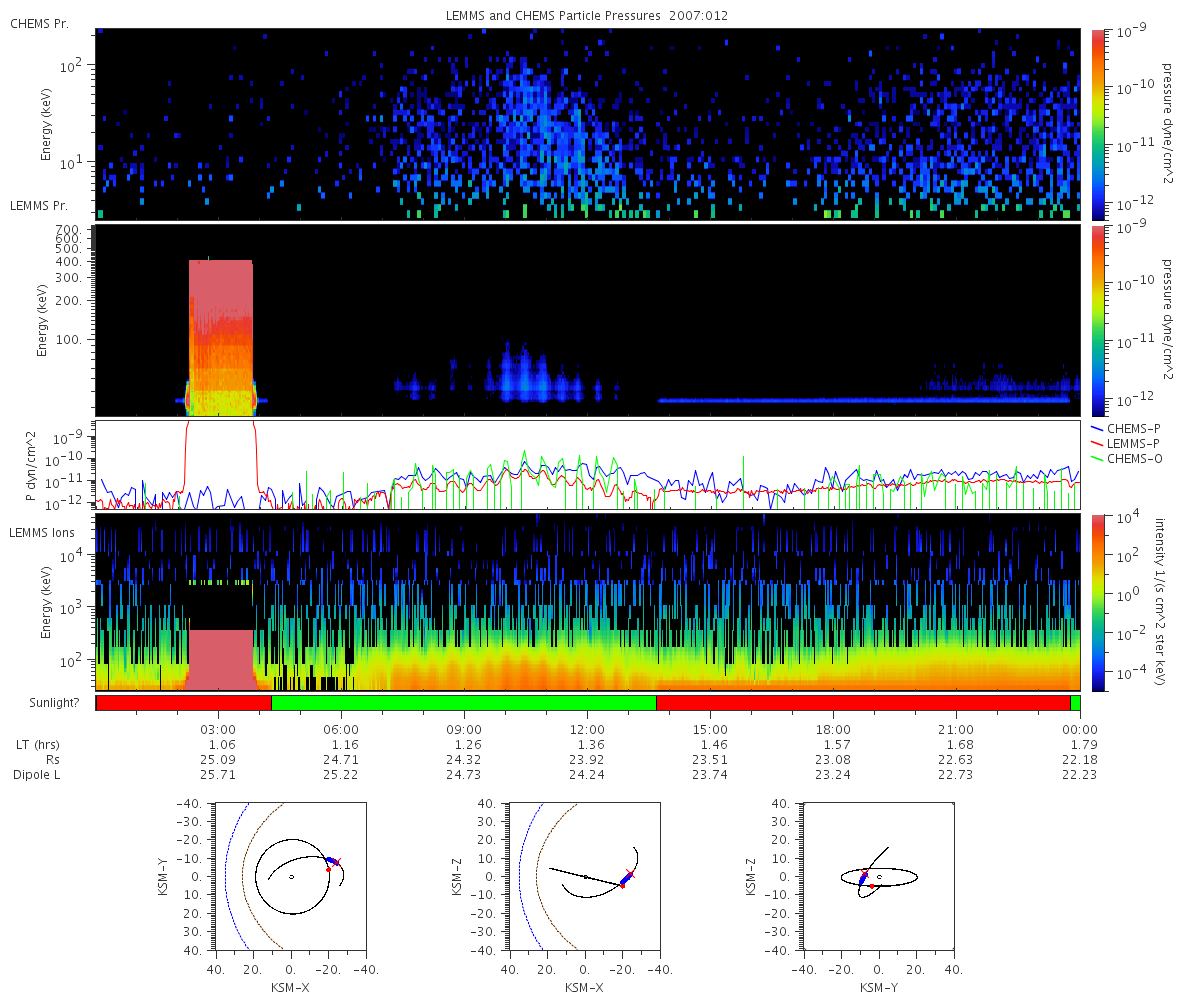Click the KSM-Y vertical axis label of the first orbit plot
1200x1000 pixels.
163,876
